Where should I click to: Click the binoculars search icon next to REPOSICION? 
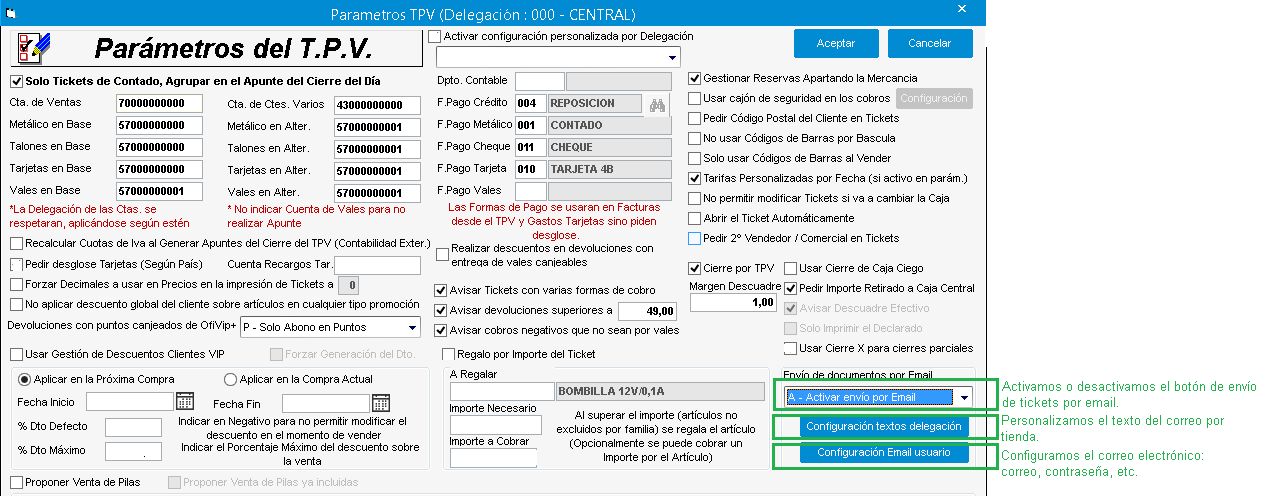(x=656, y=103)
